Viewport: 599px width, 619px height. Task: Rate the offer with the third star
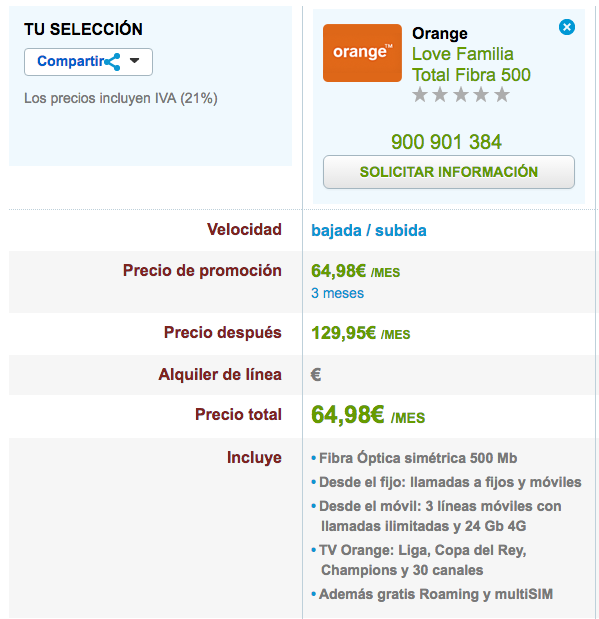[x=461, y=95]
